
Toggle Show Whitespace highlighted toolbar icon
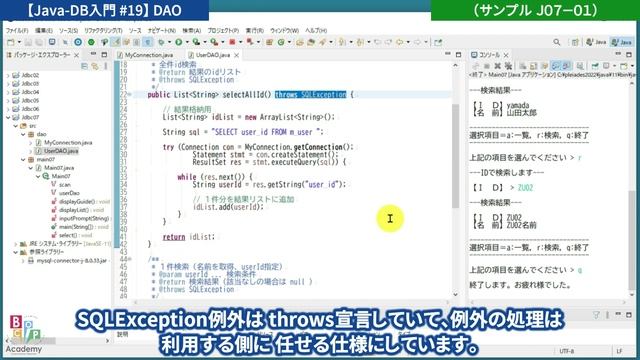point(148,42)
